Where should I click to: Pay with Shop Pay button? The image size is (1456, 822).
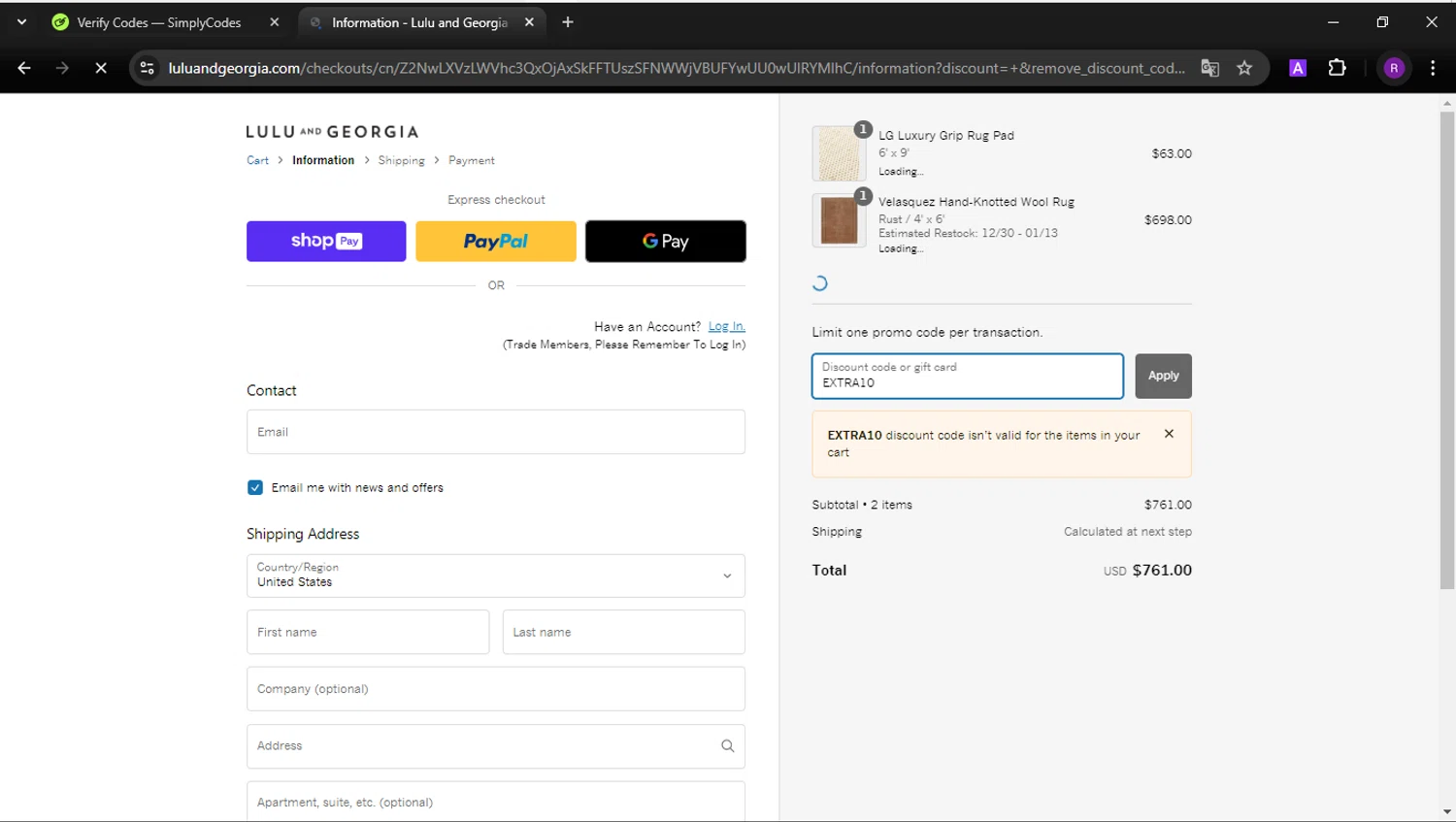(x=326, y=241)
